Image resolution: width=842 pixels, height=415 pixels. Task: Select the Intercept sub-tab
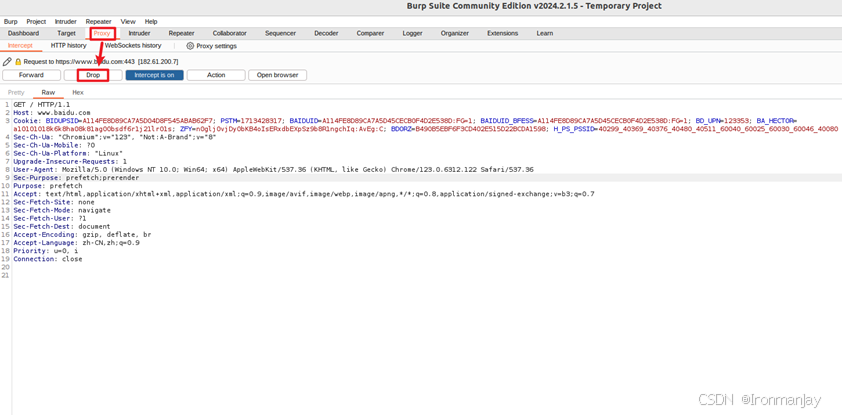20,46
